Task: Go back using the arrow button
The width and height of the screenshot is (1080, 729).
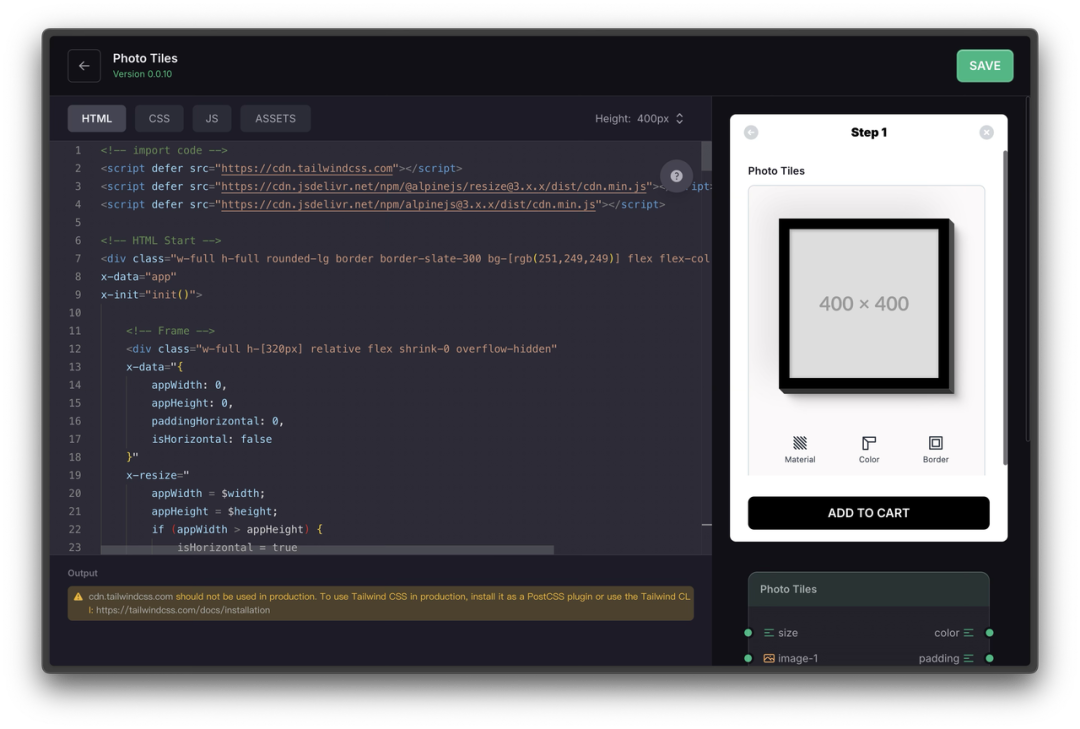Action: click(x=84, y=66)
